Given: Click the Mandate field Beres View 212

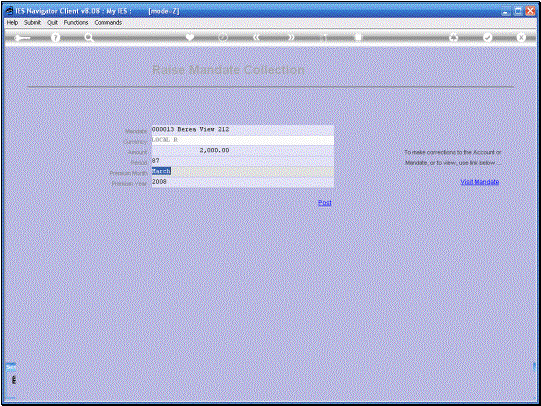Looking at the screenshot, I should click(243, 130).
